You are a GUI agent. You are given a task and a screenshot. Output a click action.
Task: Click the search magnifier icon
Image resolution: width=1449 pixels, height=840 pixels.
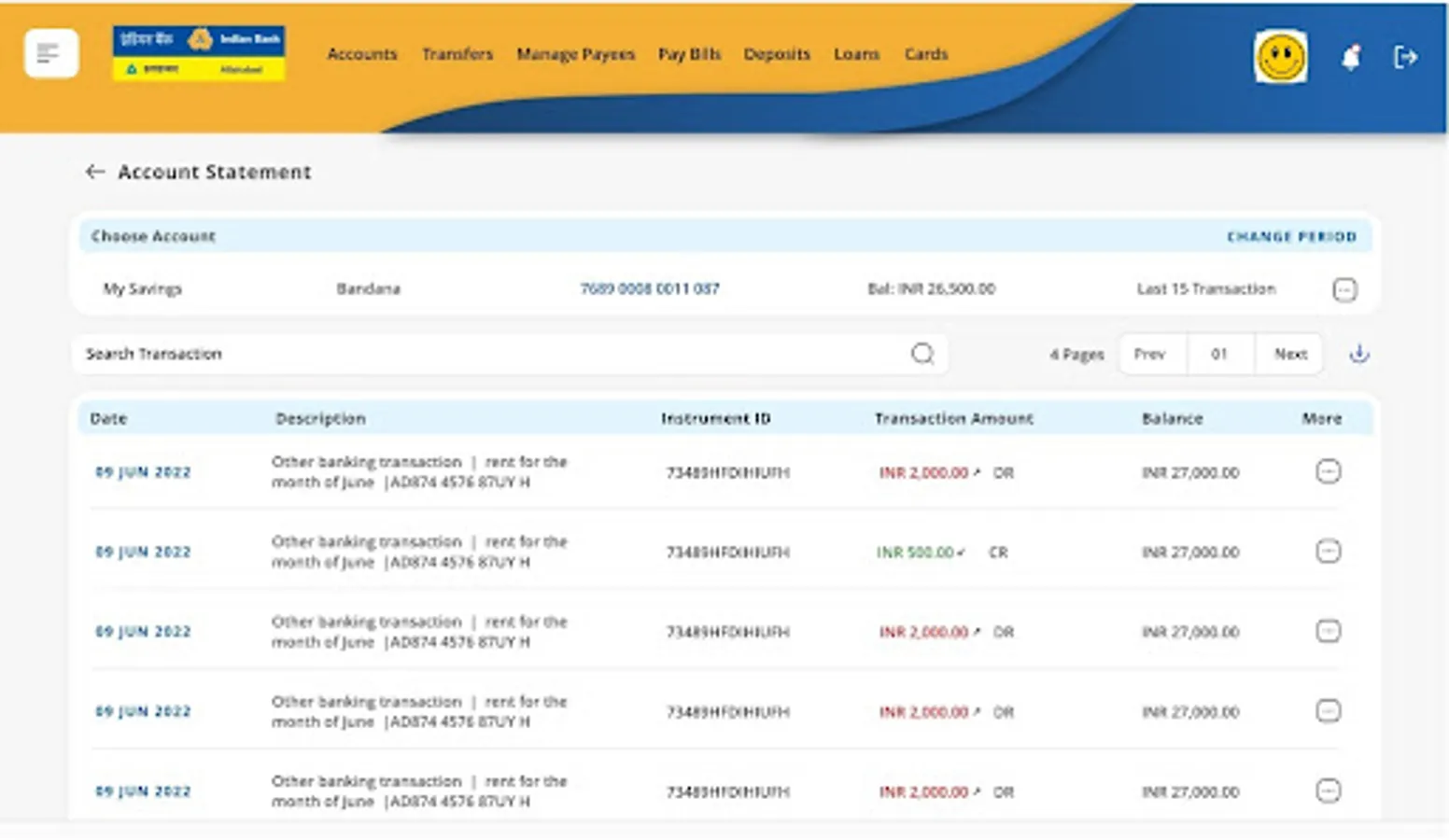tap(921, 354)
